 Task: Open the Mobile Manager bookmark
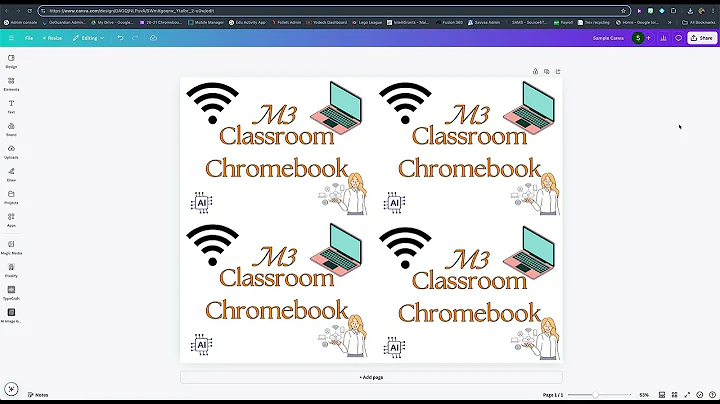click(x=206, y=22)
